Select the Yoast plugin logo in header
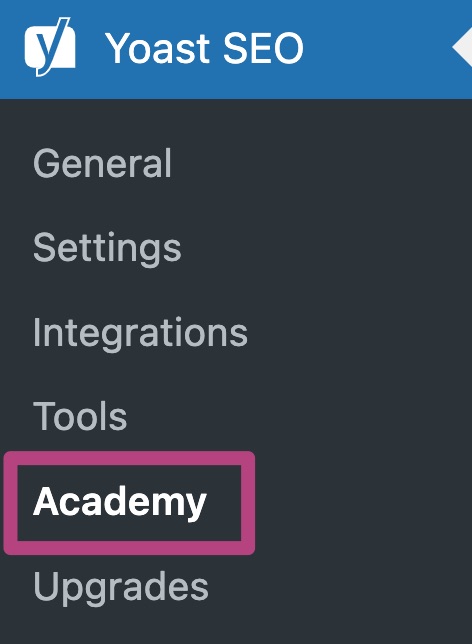This screenshot has height=644, width=472. [x=50, y=47]
